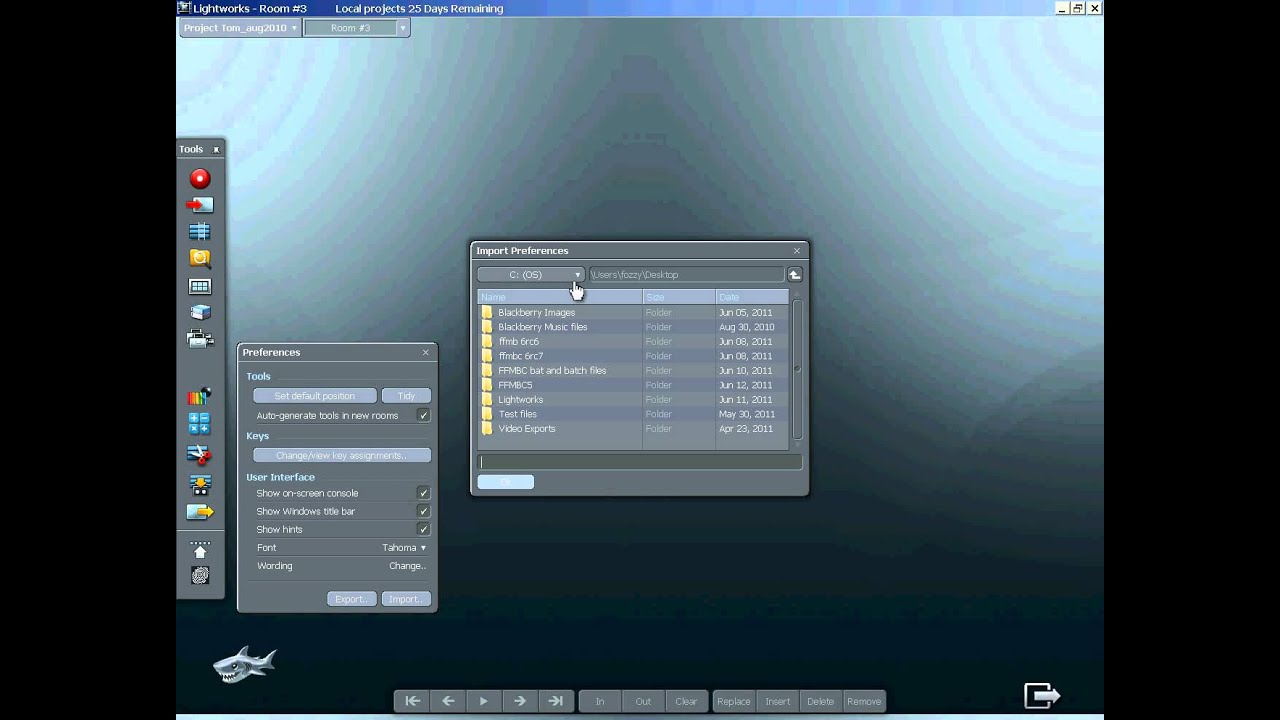This screenshot has width=1280, height=720.
Task: Click the Import.. preferences button
Action: [406, 599]
